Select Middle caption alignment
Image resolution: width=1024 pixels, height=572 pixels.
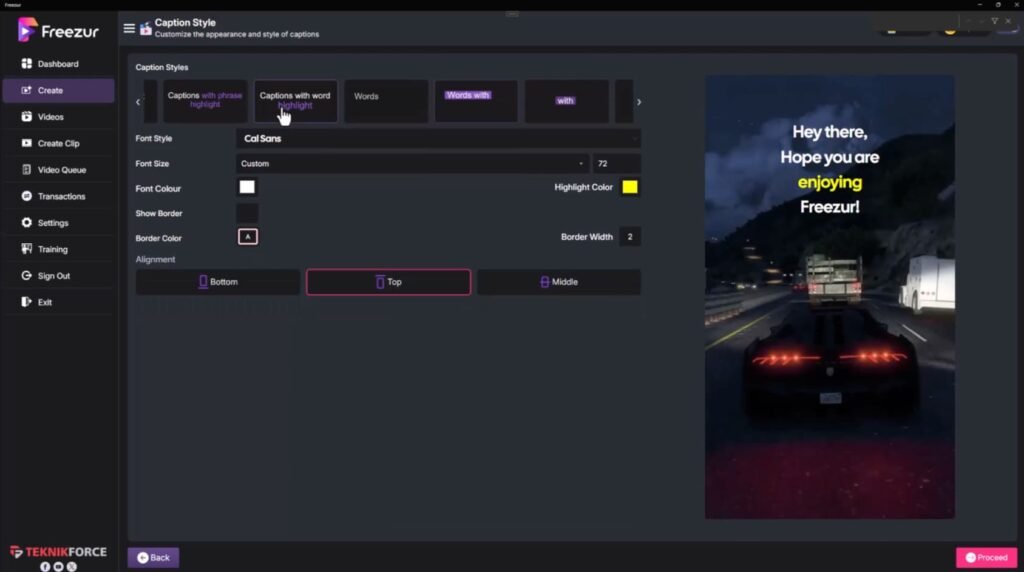click(x=558, y=282)
